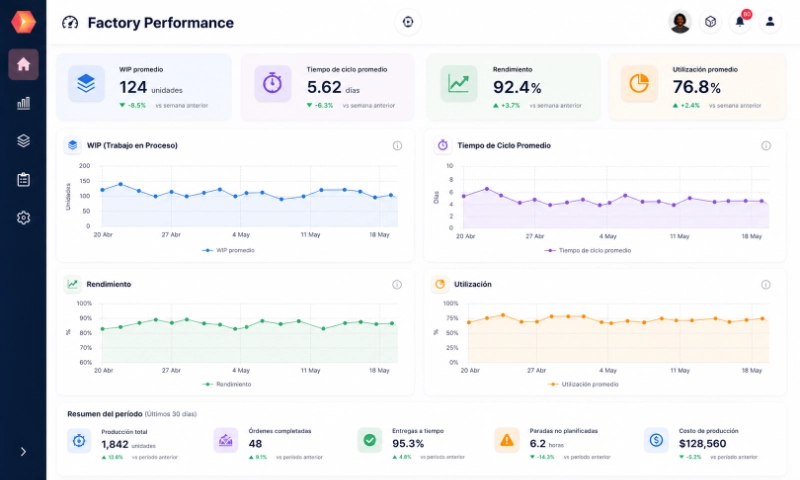Click the Órdenes completadas purple icon
The image size is (800, 480).
coord(226,441)
